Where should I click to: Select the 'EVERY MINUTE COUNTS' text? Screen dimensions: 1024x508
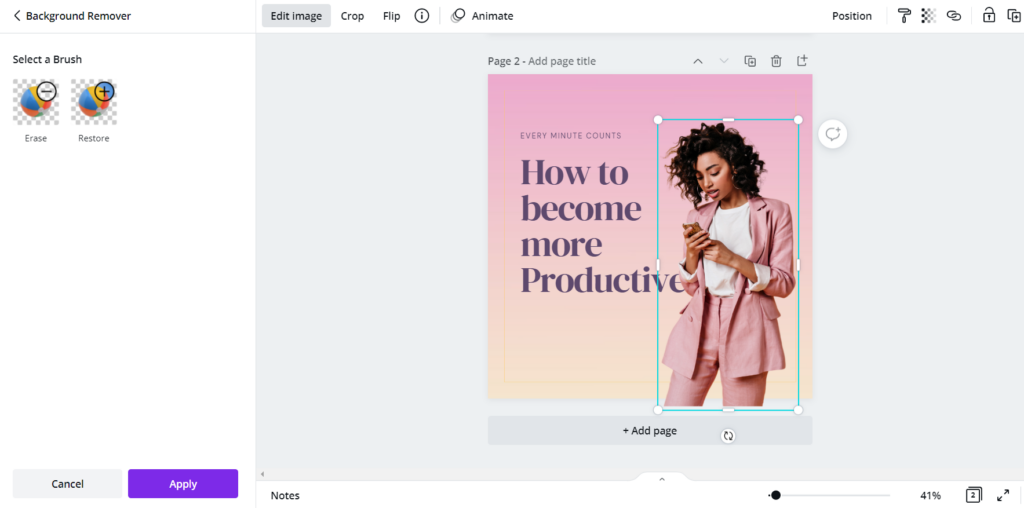tap(571, 136)
